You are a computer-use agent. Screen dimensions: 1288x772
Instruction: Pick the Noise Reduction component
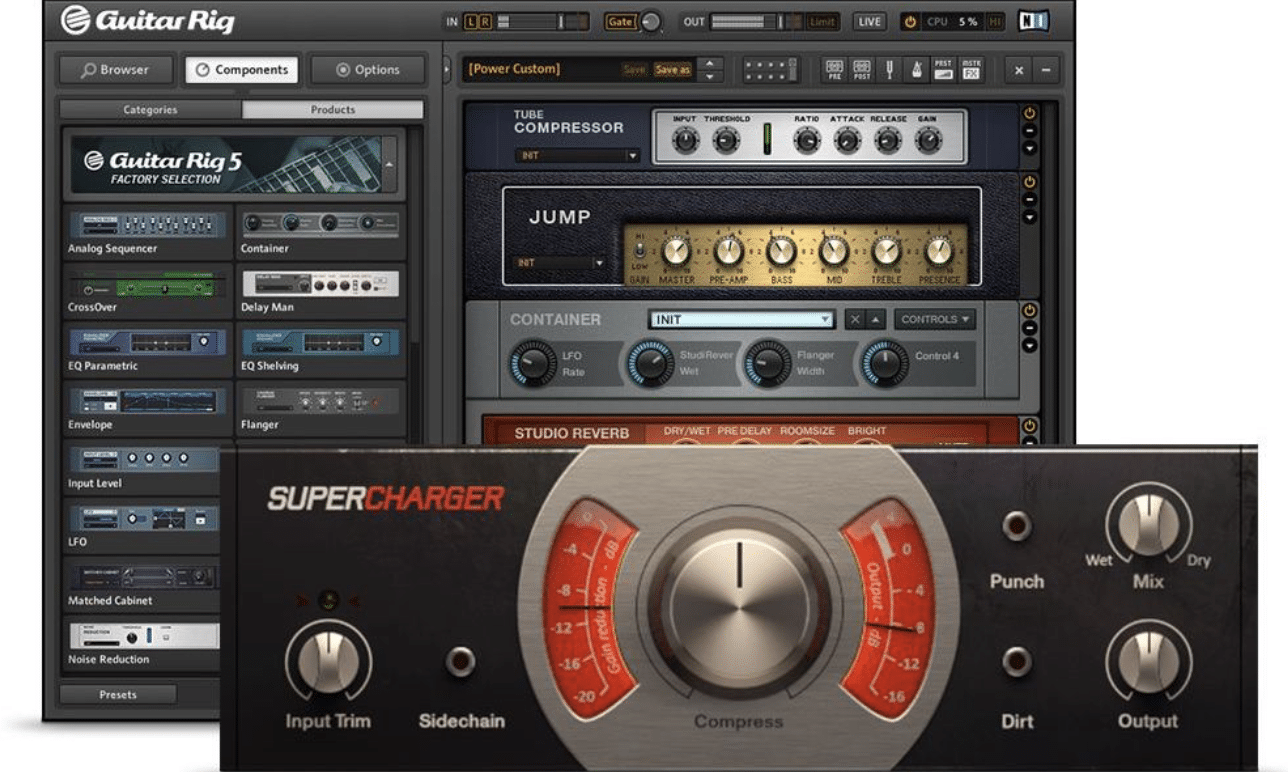[x=142, y=644]
